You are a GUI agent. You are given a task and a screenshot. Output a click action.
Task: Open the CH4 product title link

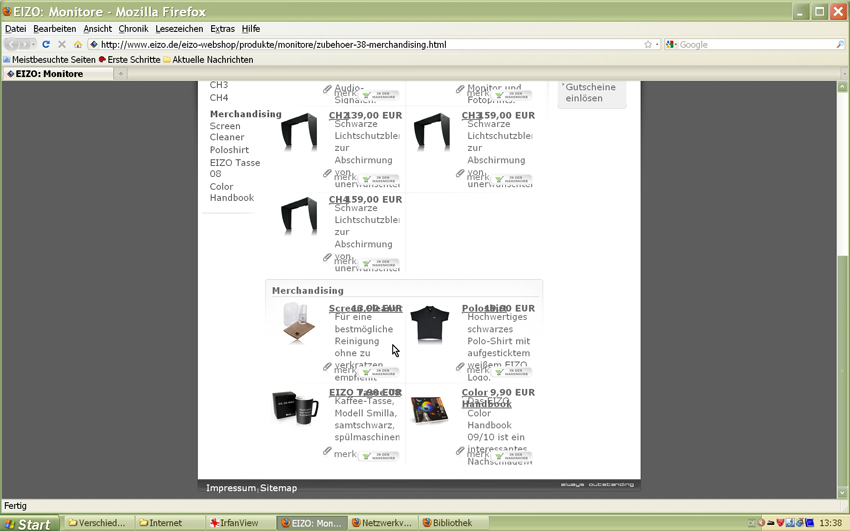tap(339, 199)
